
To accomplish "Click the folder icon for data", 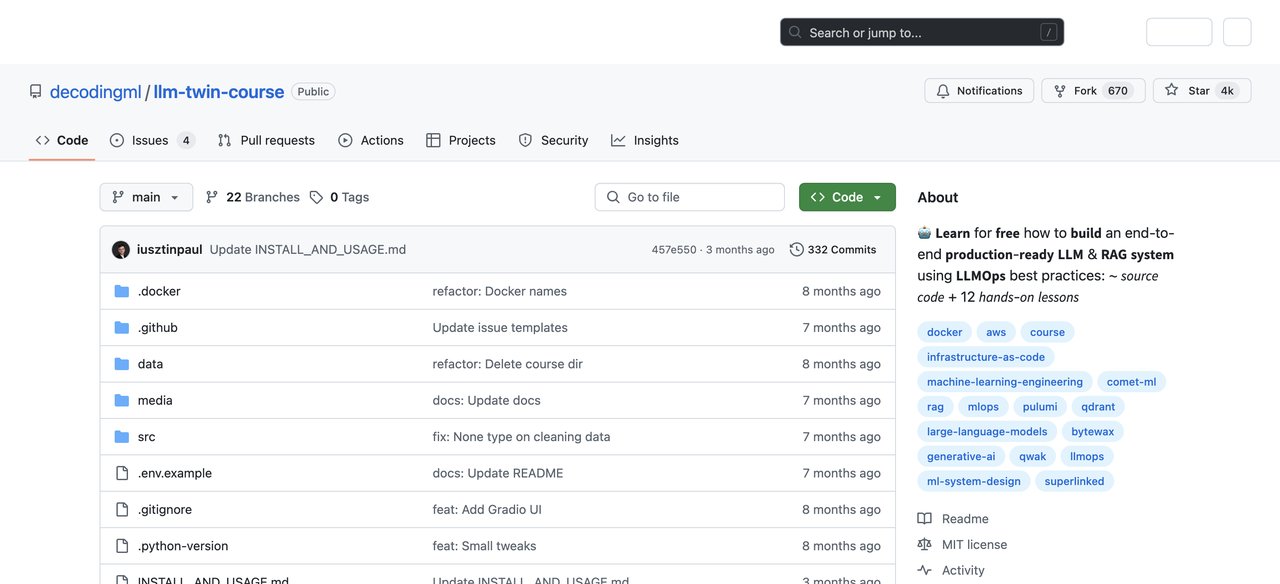I will click(122, 364).
